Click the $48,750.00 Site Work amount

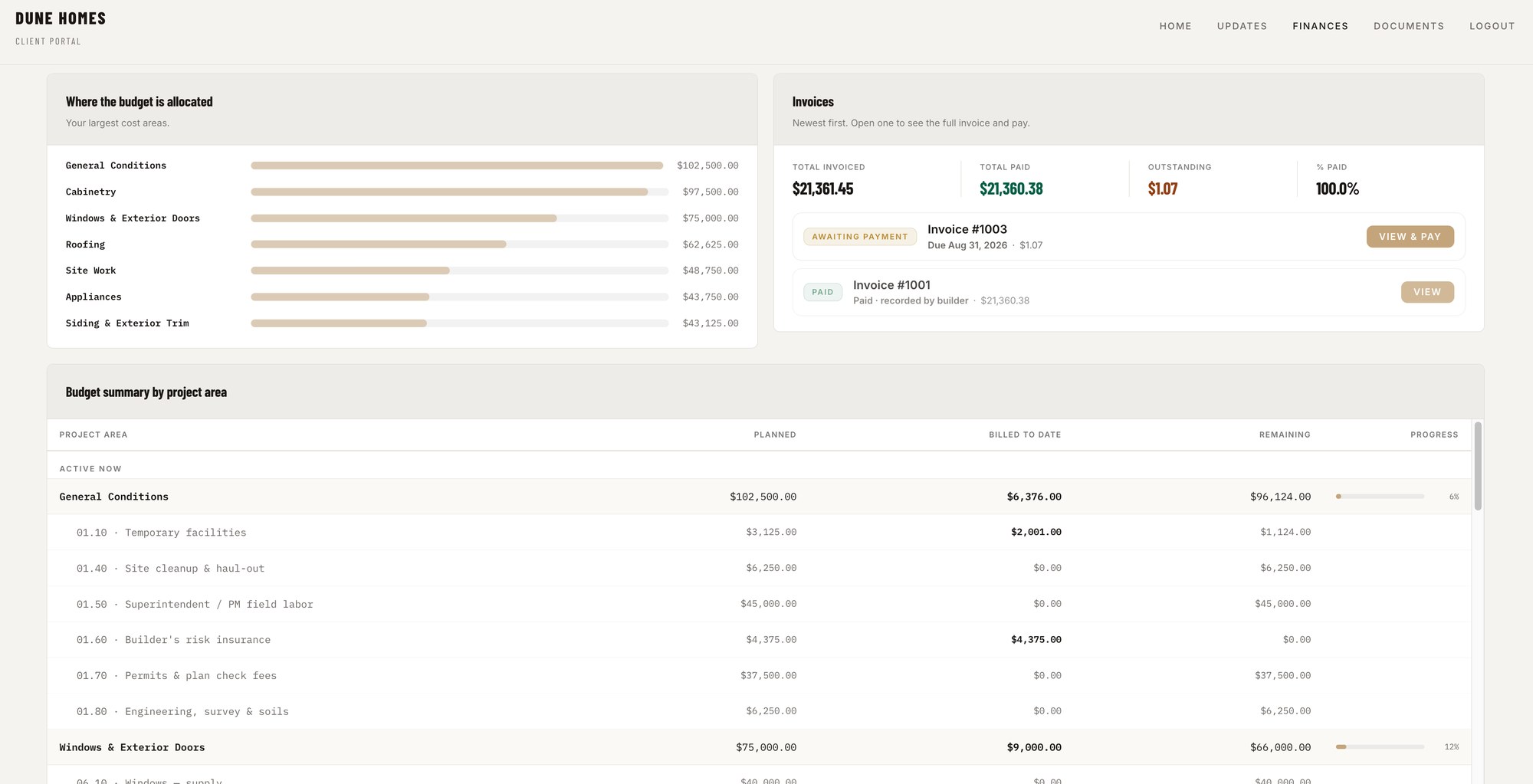click(711, 271)
